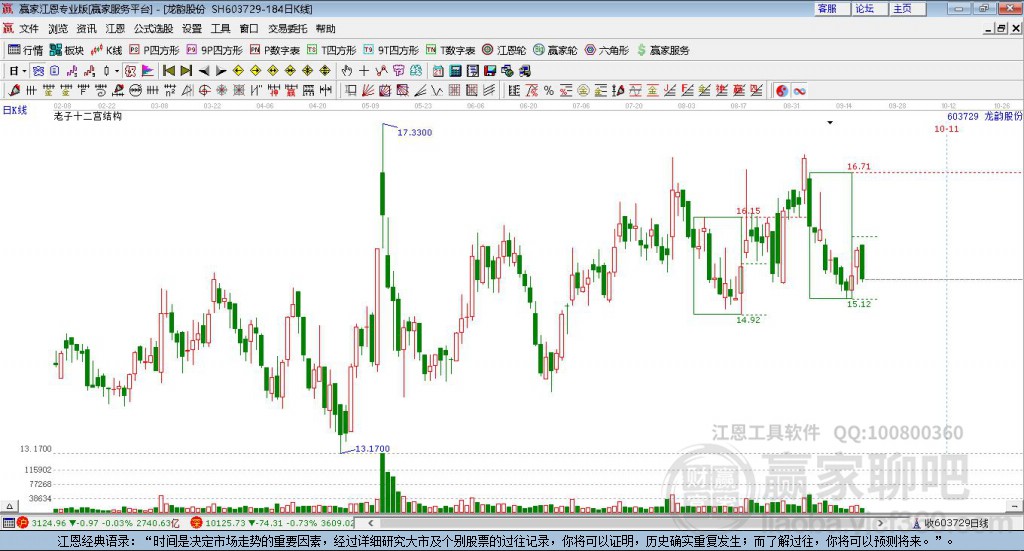Click the 603729 stock code label
Viewport: 1024px width, 551px height.
click(963, 116)
